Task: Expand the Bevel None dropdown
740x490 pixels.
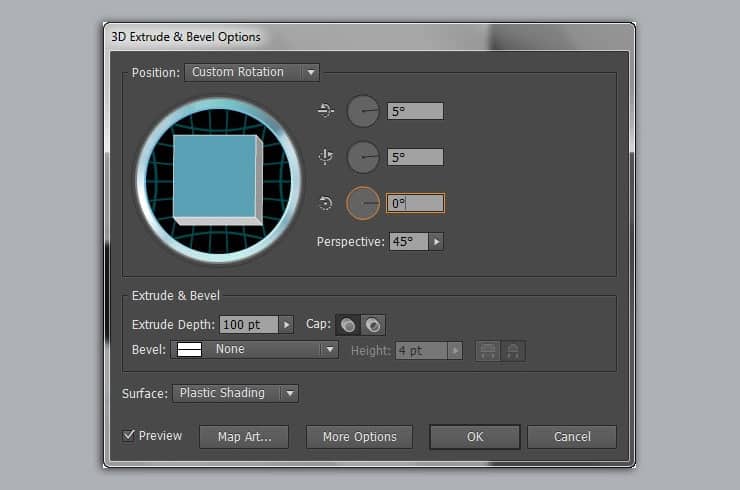Action: 254,349
